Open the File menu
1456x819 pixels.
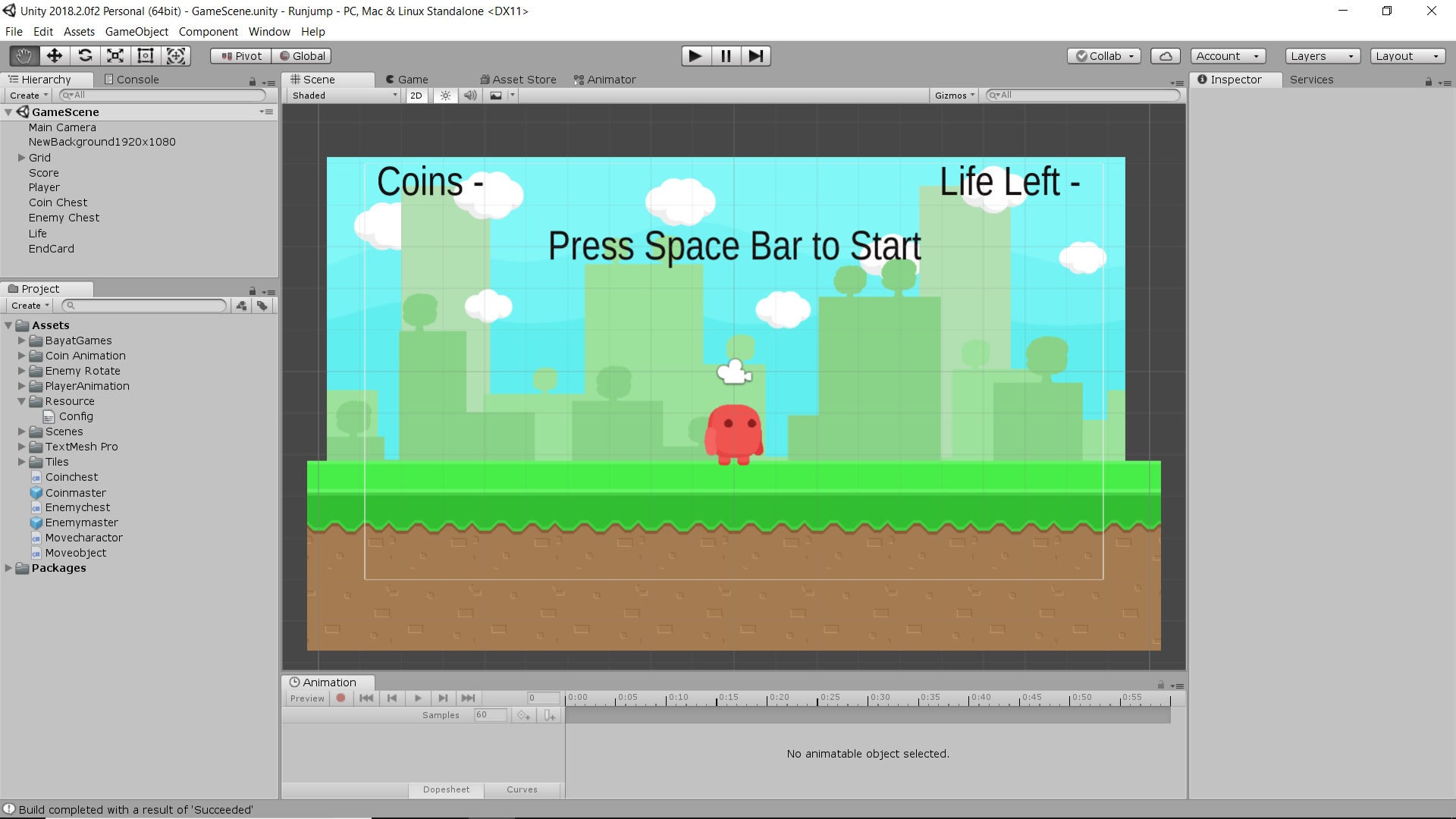pyautogui.click(x=14, y=32)
